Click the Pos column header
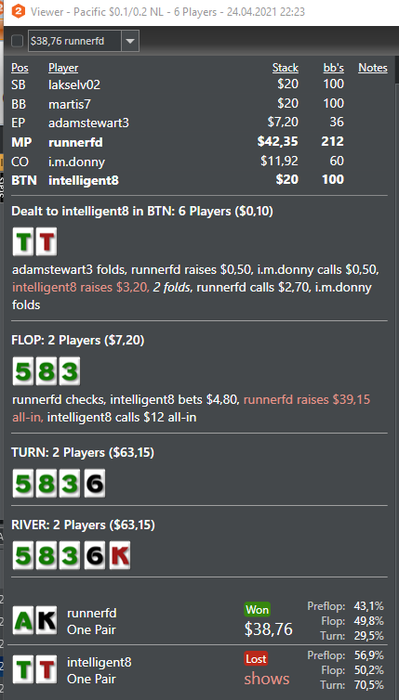399x700 pixels. click(20, 68)
